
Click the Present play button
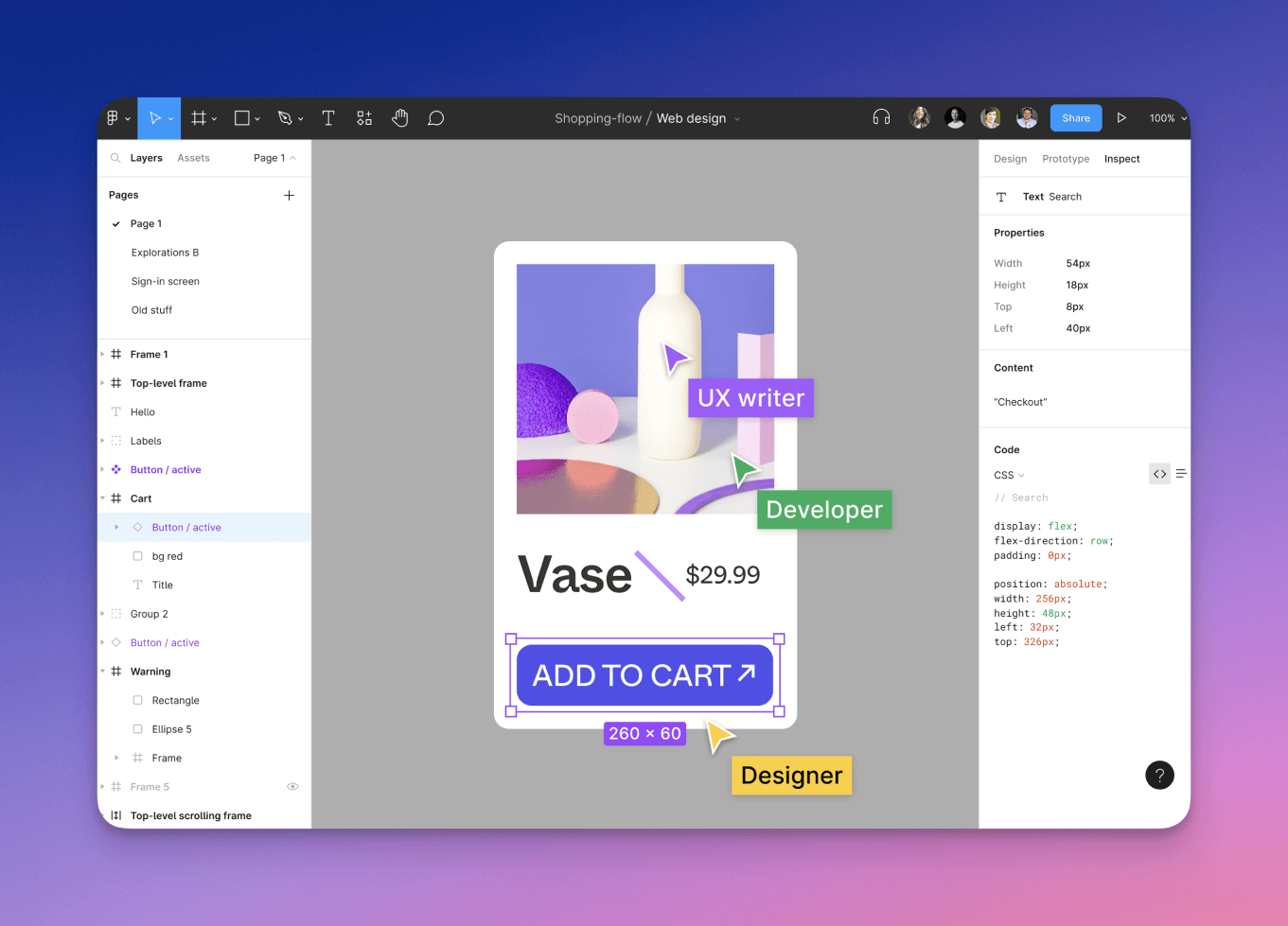pos(1121,117)
